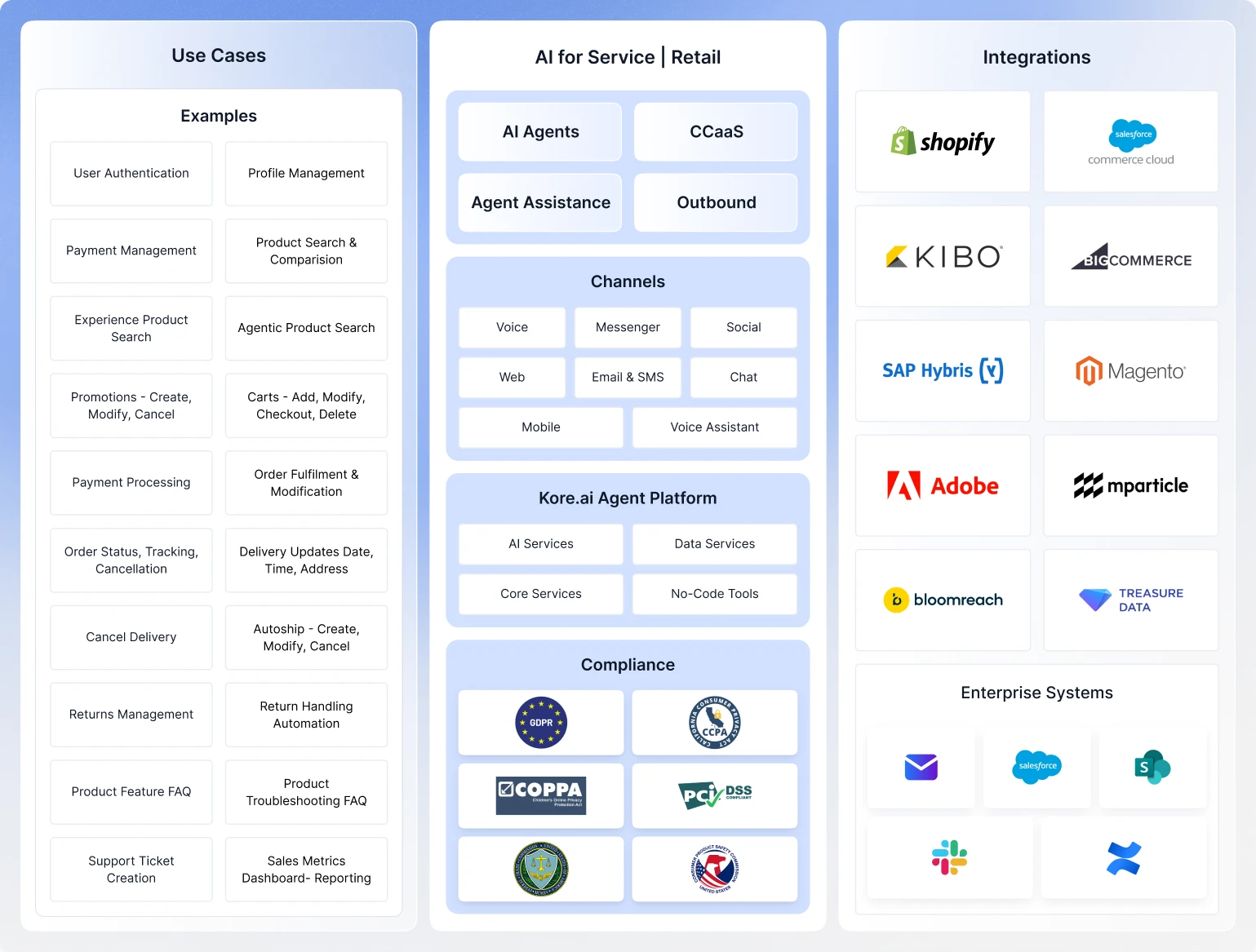
Task: Click the Magento logo
Action: coord(1131,371)
